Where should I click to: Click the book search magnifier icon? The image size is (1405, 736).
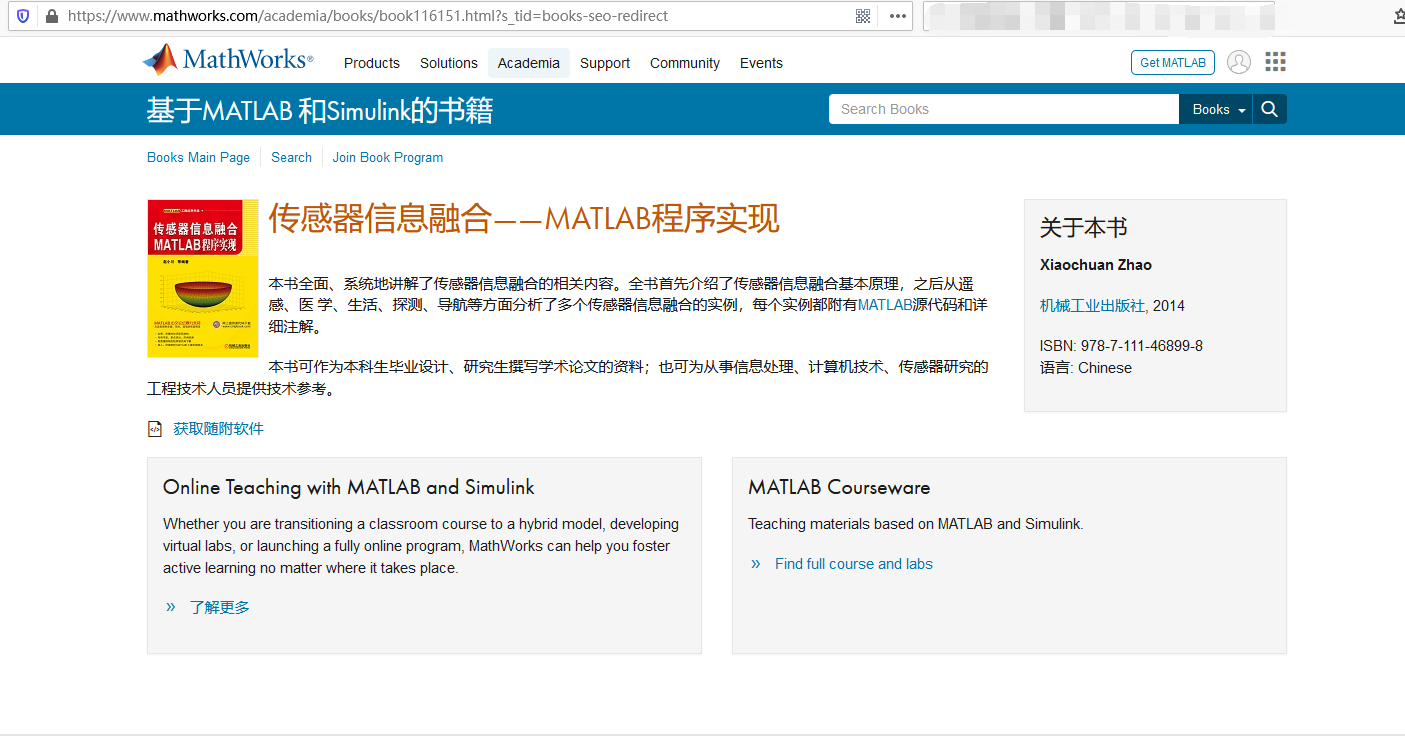pyautogui.click(x=1268, y=108)
